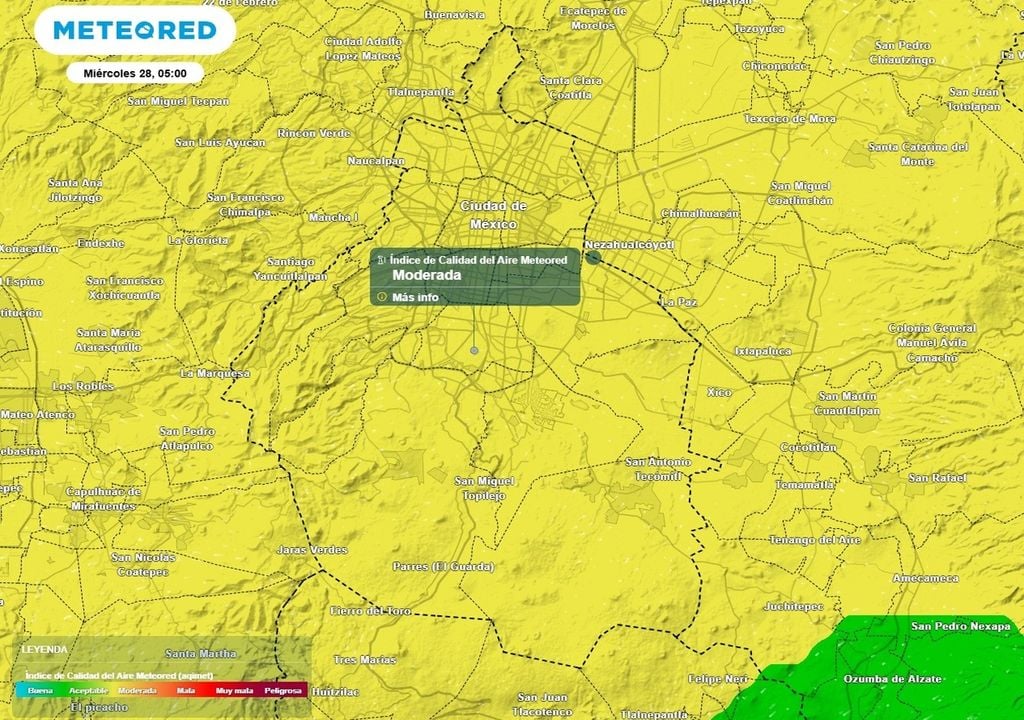
Task: Click the Capulhuac de Mirafuentes map label
Action: point(103,499)
